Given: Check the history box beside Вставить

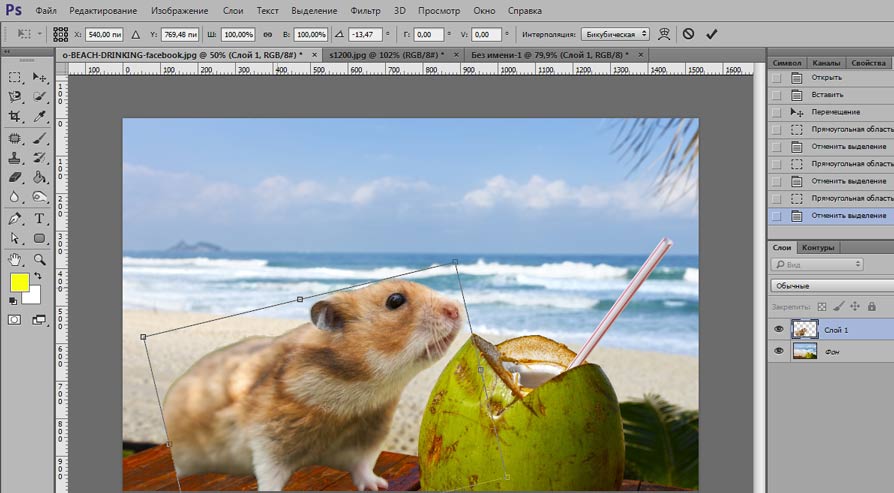Looking at the screenshot, I should point(777,95).
